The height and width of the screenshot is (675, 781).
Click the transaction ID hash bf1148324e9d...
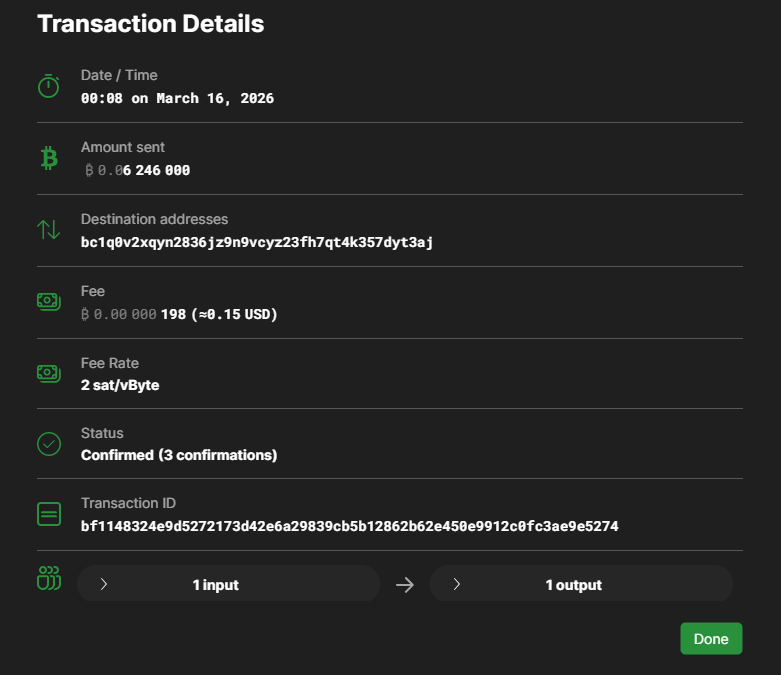pyautogui.click(x=349, y=525)
